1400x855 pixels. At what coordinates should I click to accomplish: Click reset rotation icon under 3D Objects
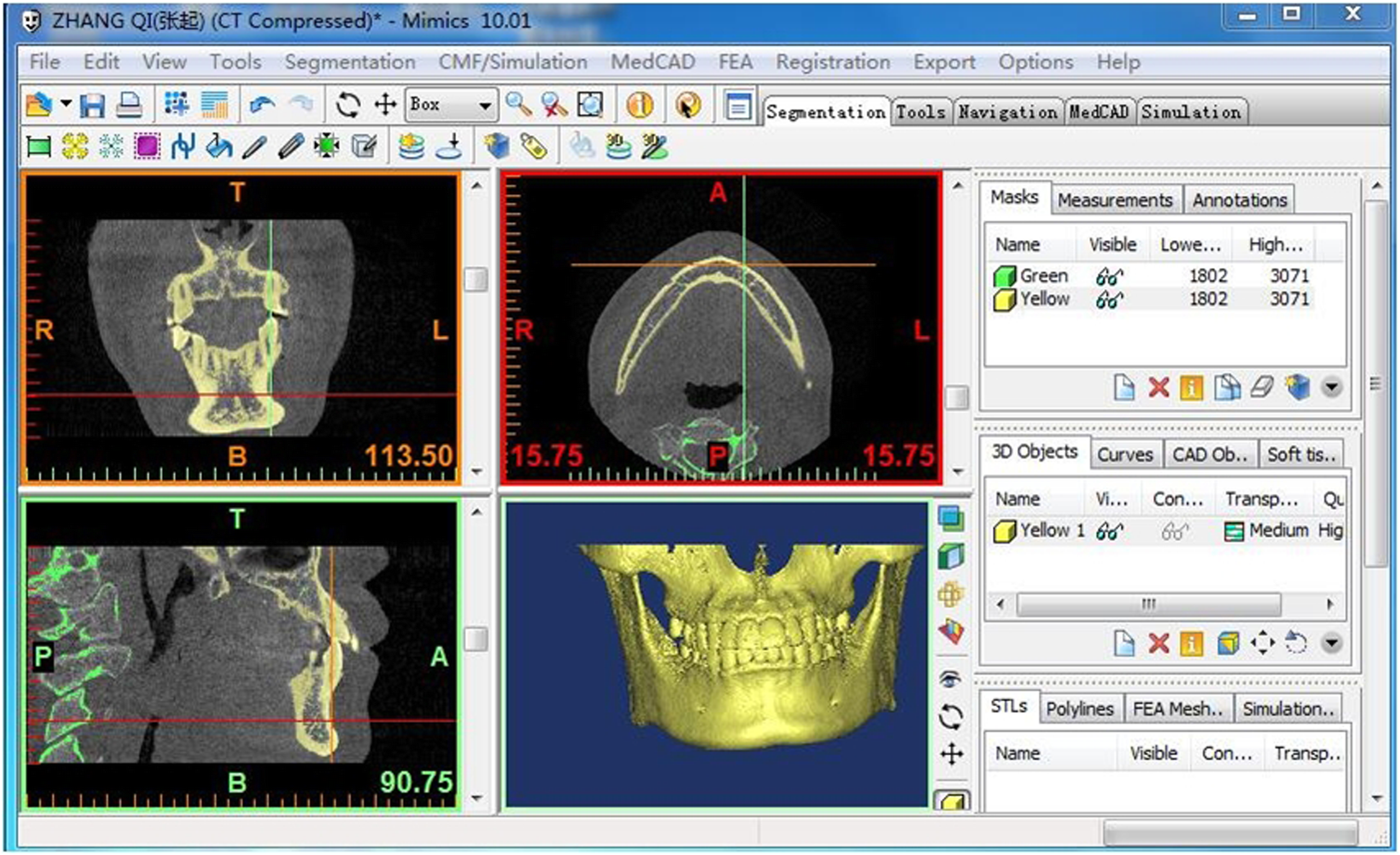[1296, 643]
